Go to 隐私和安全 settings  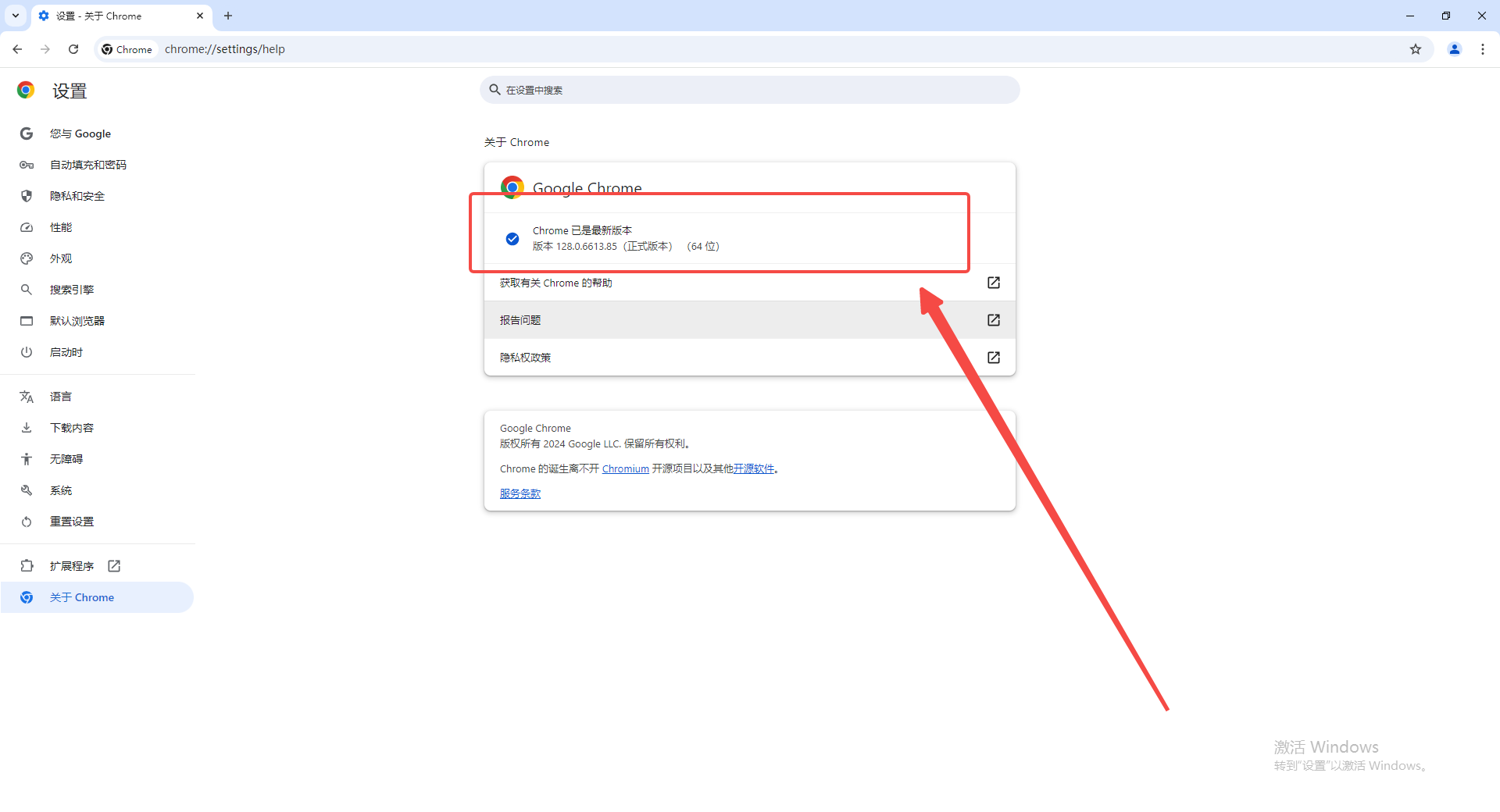click(98, 196)
